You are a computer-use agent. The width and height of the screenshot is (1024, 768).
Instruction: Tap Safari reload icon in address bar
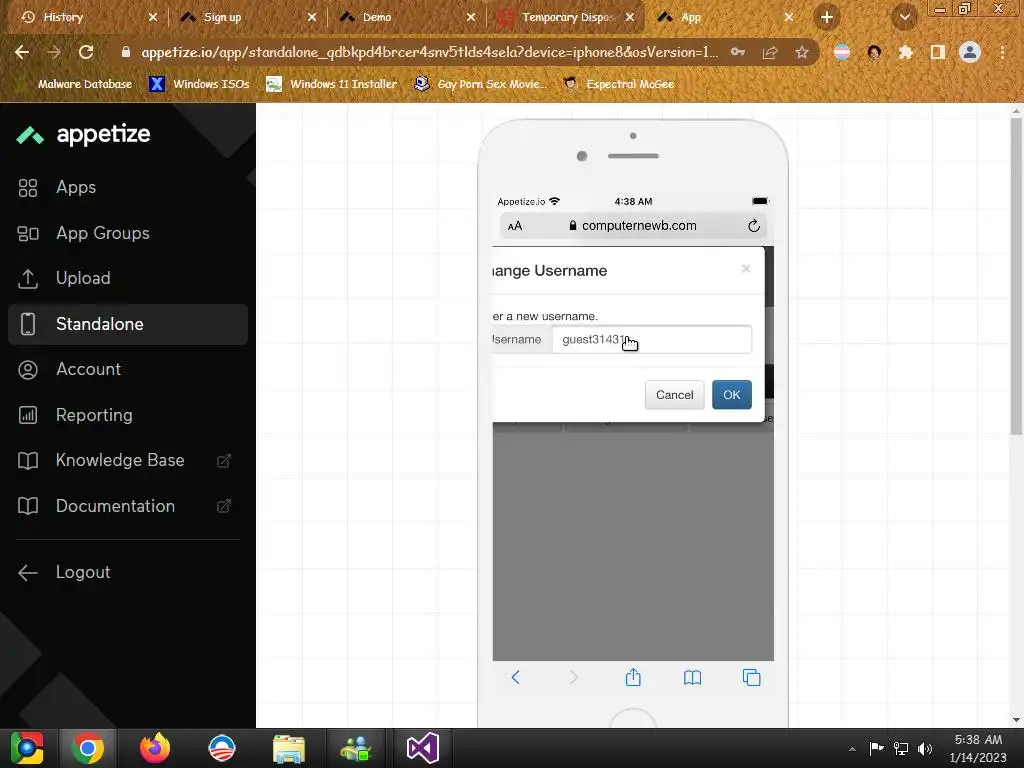pos(754,226)
